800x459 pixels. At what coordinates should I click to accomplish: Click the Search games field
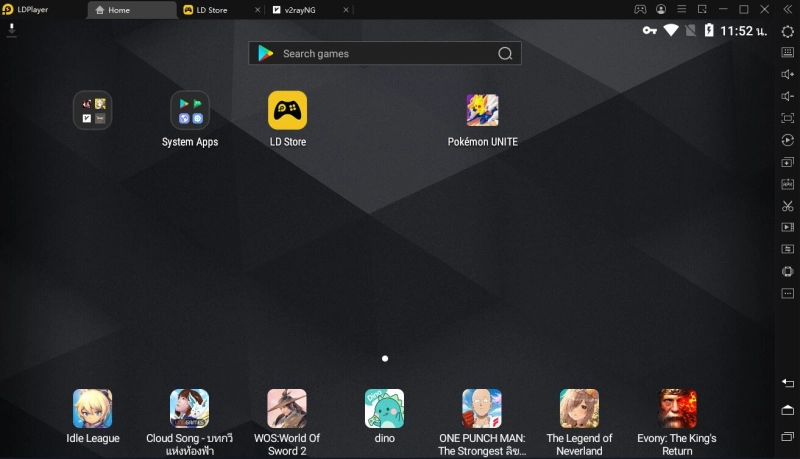click(385, 53)
